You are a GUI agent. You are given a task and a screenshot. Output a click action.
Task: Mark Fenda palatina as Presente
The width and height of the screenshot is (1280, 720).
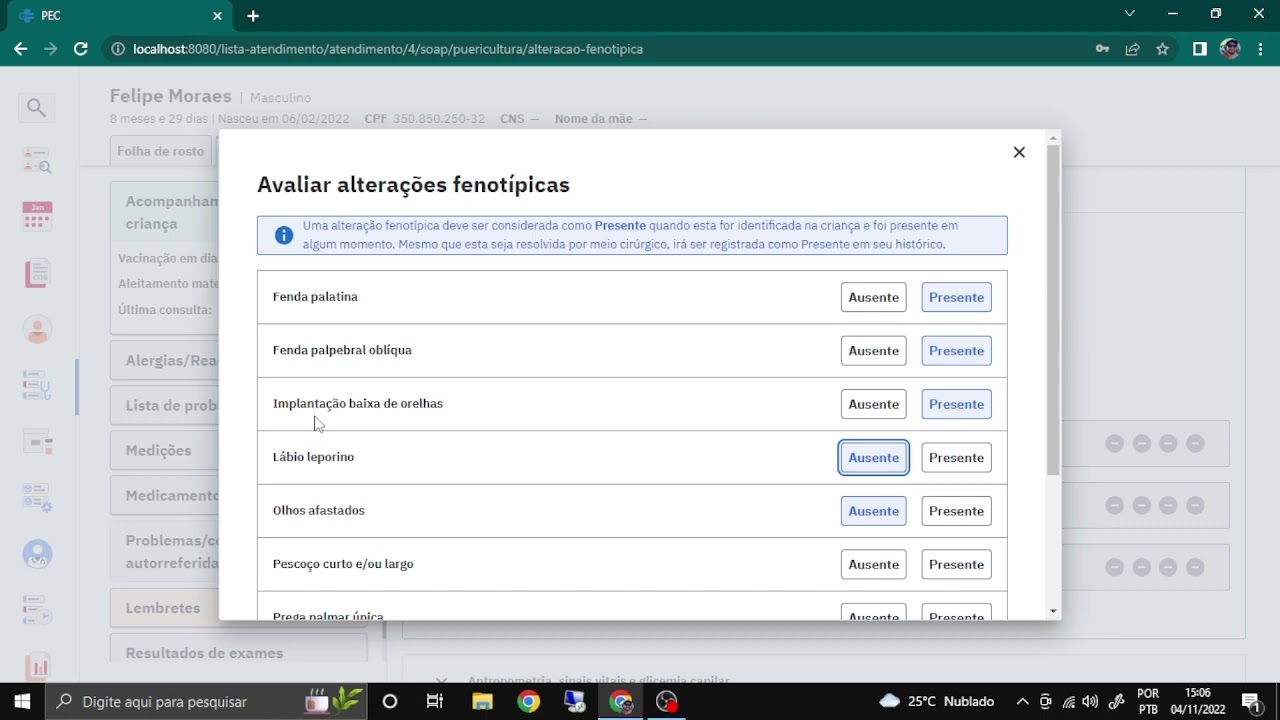(956, 297)
